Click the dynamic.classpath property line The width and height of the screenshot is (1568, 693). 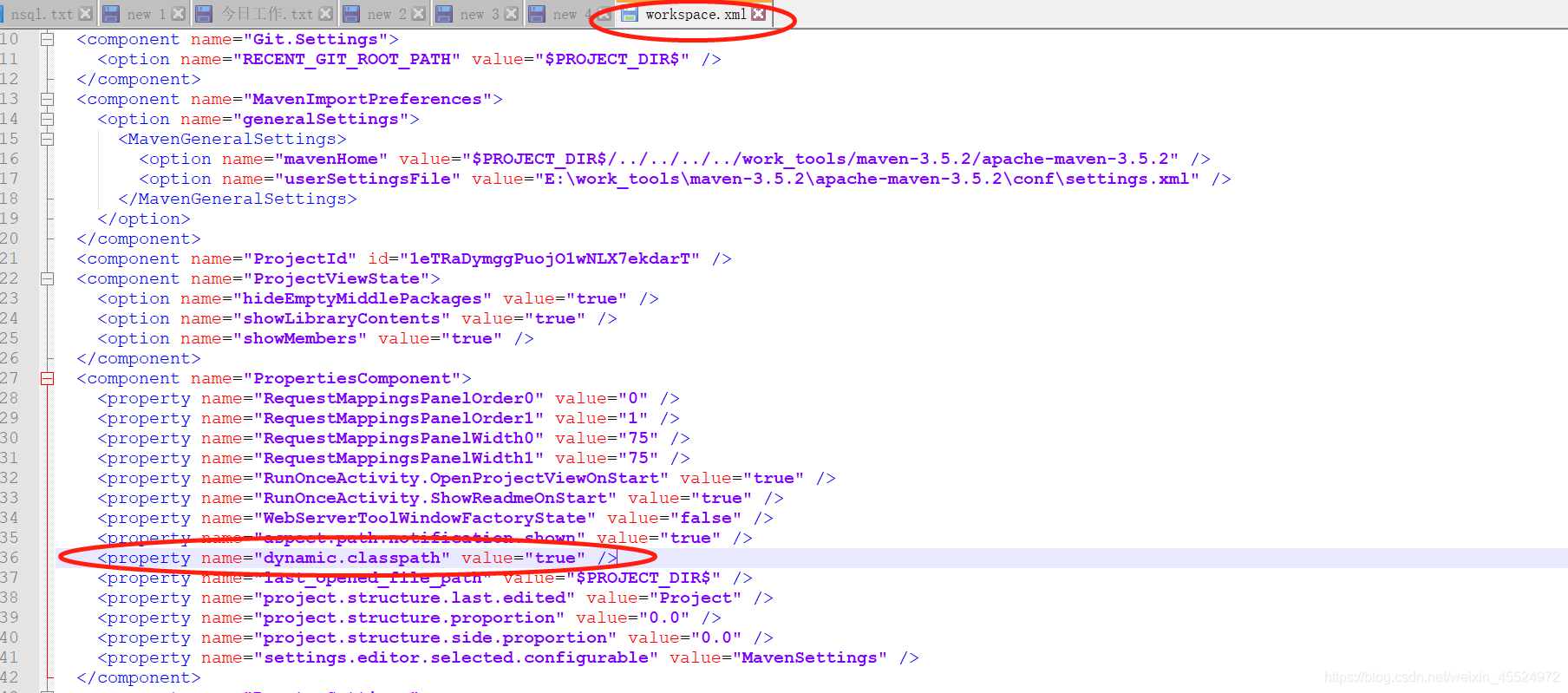coord(357,558)
